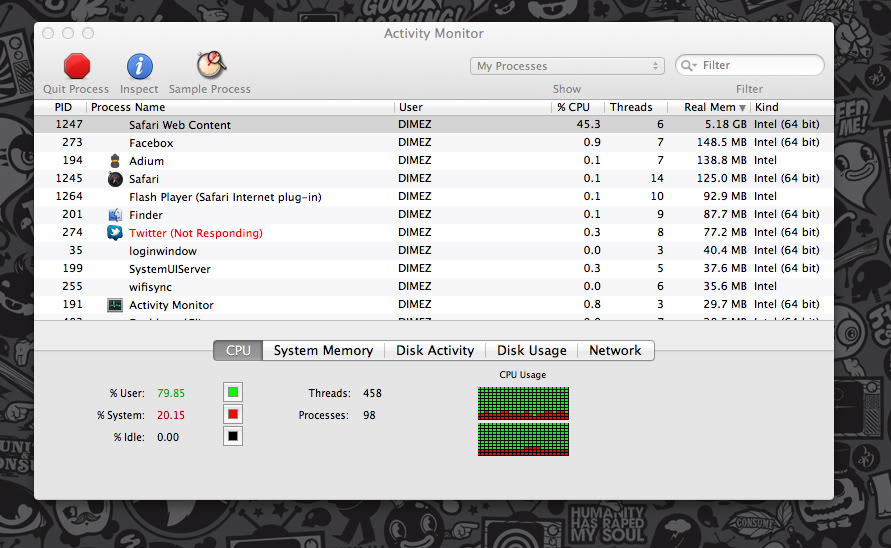Click the 79.85 % User value

(x=170, y=393)
